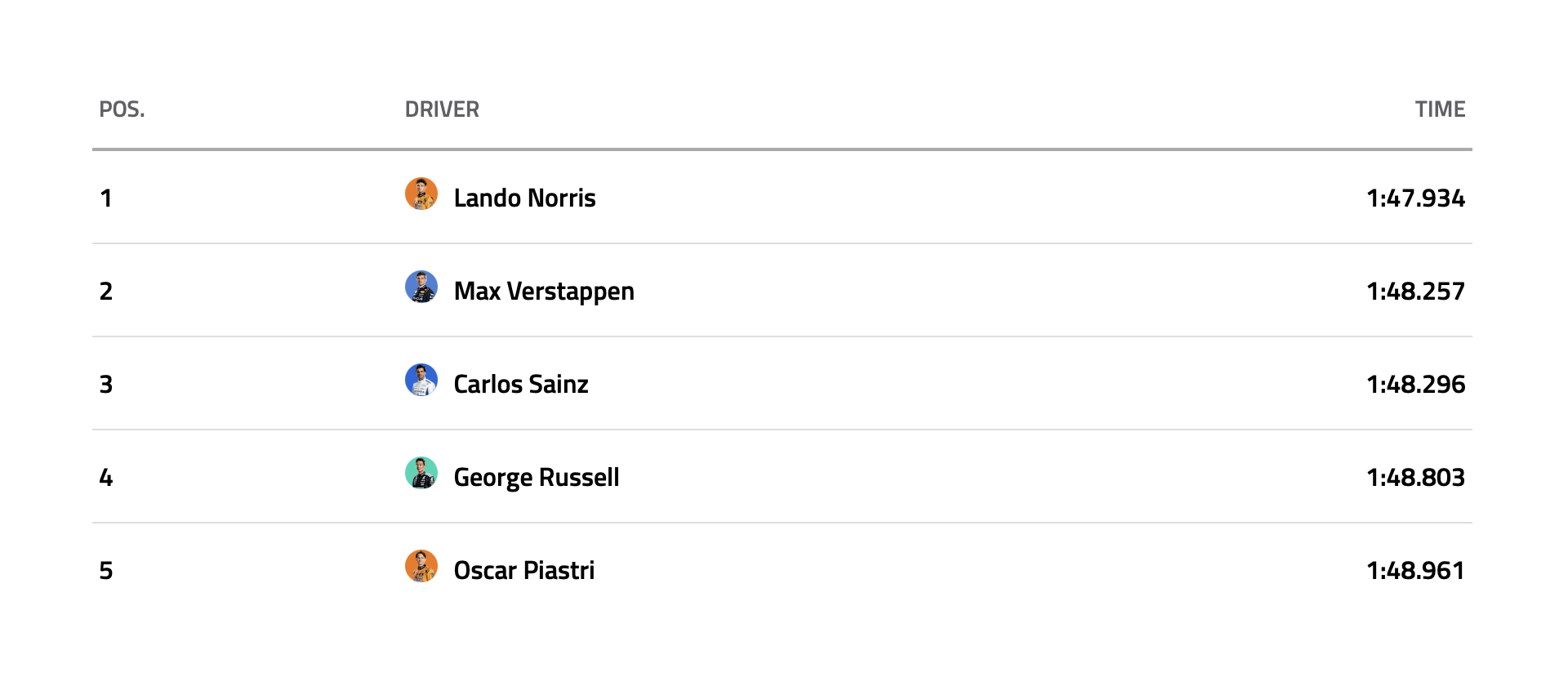1568x686 pixels.
Task: Open the Lando Norris driver link
Action: (x=524, y=198)
